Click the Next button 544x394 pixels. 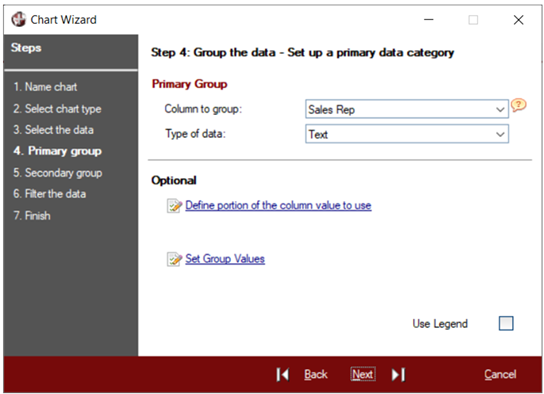click(x=363, y=374)
